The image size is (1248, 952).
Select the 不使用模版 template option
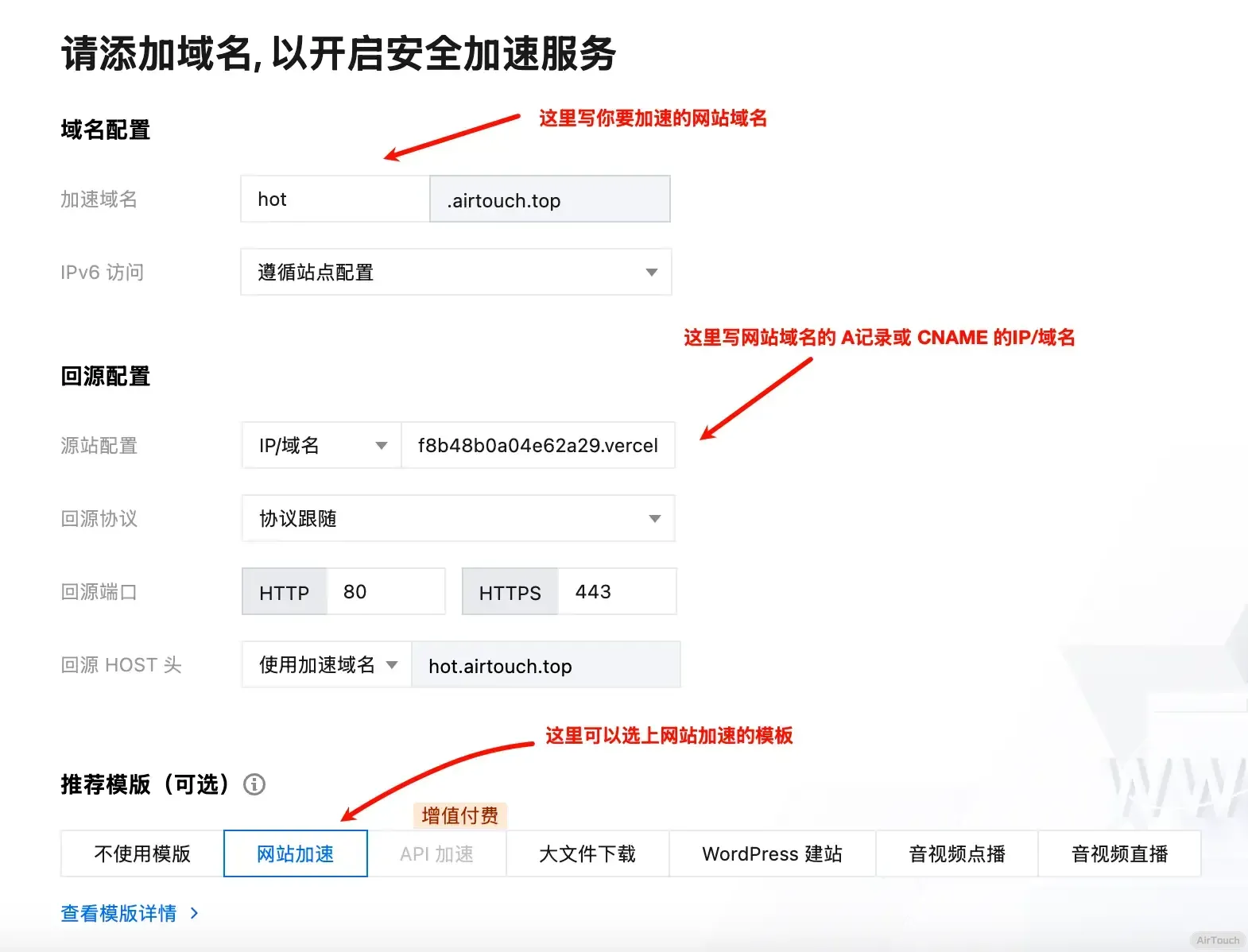(142, 854)
